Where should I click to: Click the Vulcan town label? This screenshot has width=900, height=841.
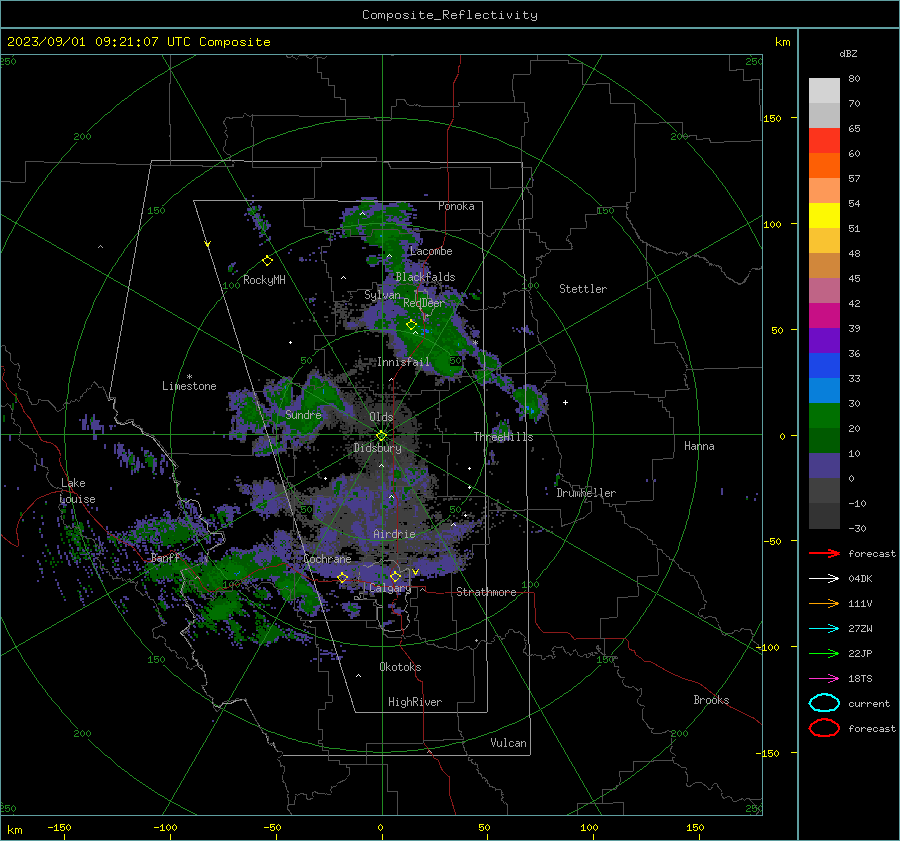click(509, 743)
